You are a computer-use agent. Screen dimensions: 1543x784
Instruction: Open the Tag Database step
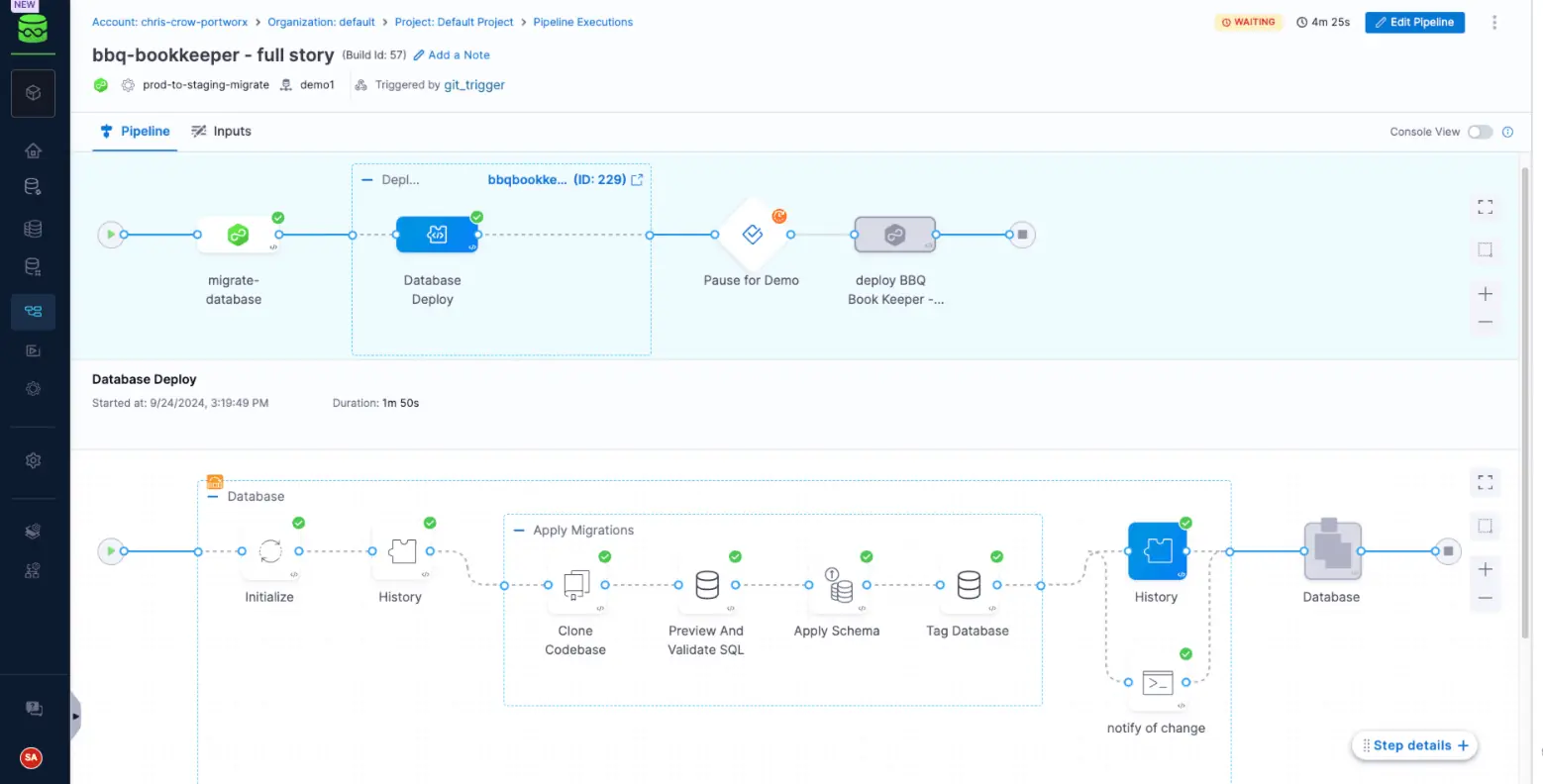pyautogui.click(x=969, y=585)
